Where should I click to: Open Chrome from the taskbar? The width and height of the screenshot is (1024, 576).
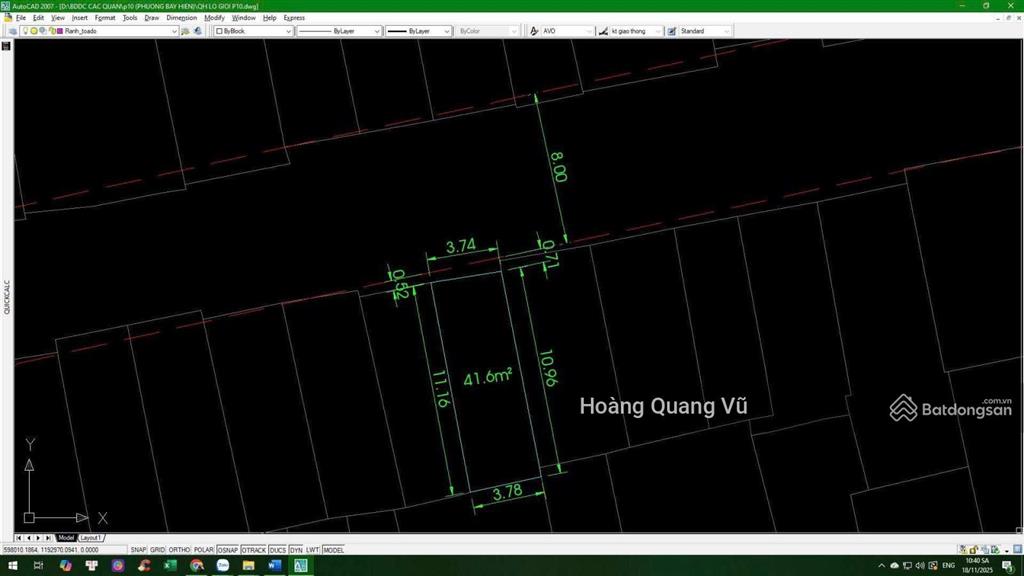197,566
